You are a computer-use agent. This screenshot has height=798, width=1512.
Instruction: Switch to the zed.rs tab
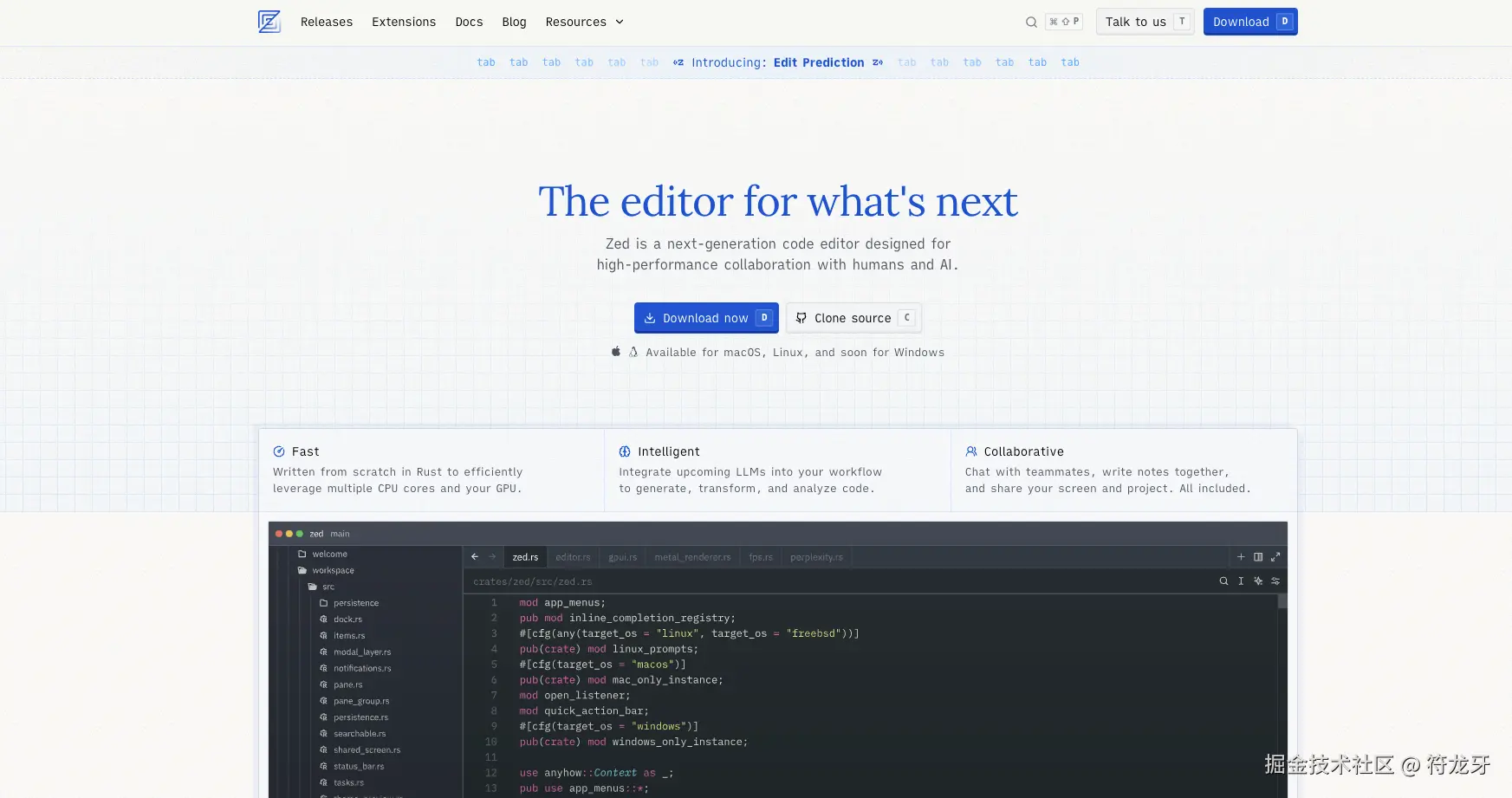(525, 557)
